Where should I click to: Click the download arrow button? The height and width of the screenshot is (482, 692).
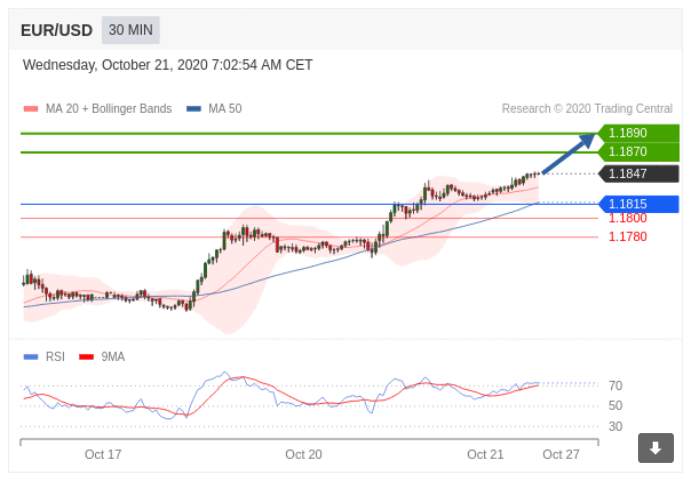(655, 448)
